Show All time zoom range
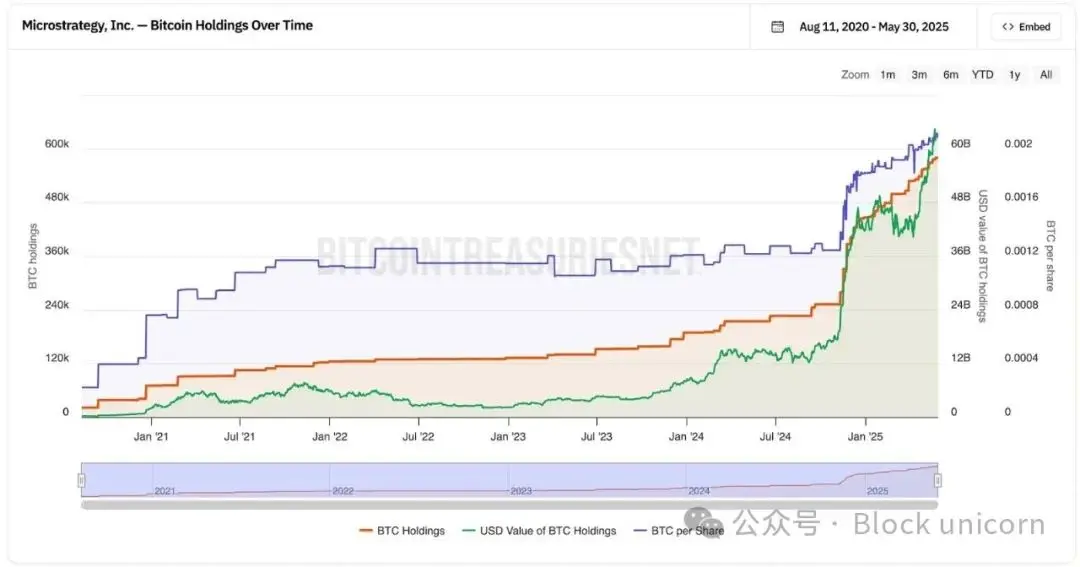 point(1045,75)
